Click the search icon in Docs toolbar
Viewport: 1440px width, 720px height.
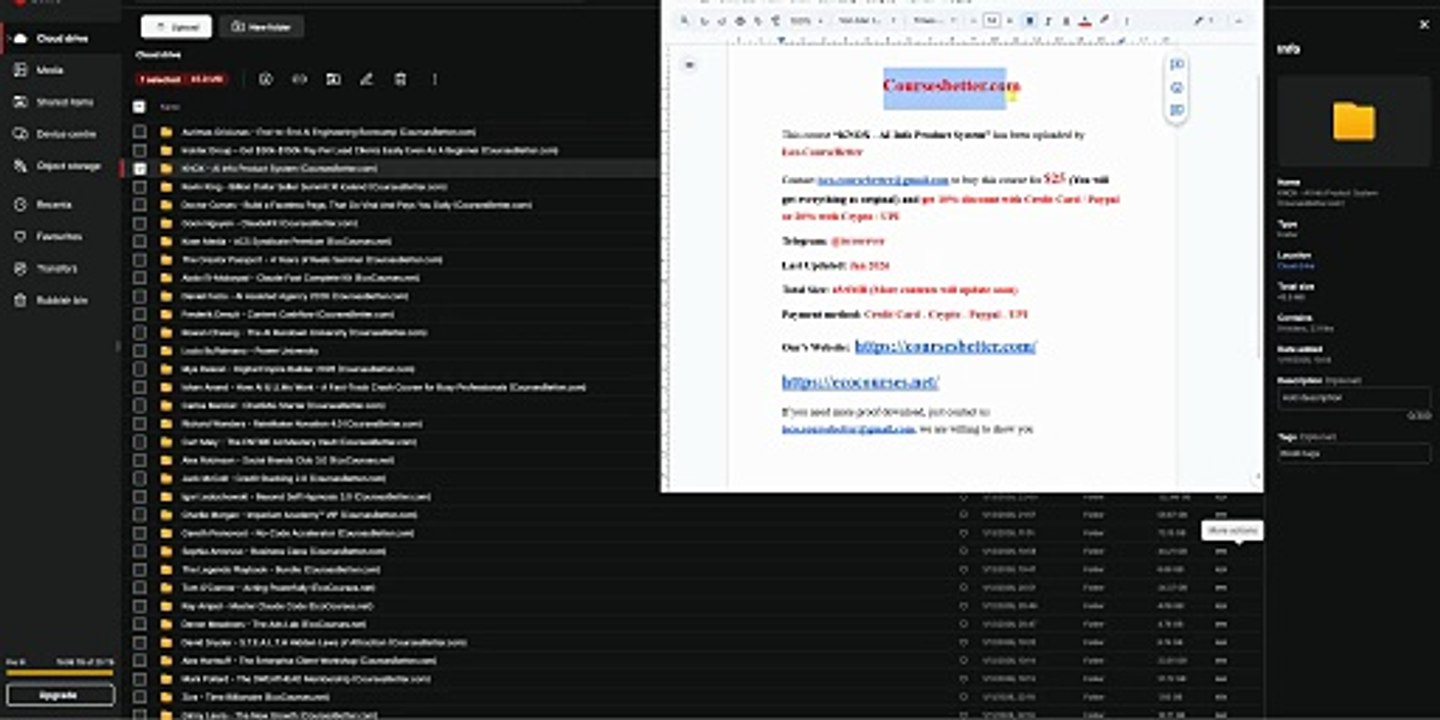click(685, 20)
